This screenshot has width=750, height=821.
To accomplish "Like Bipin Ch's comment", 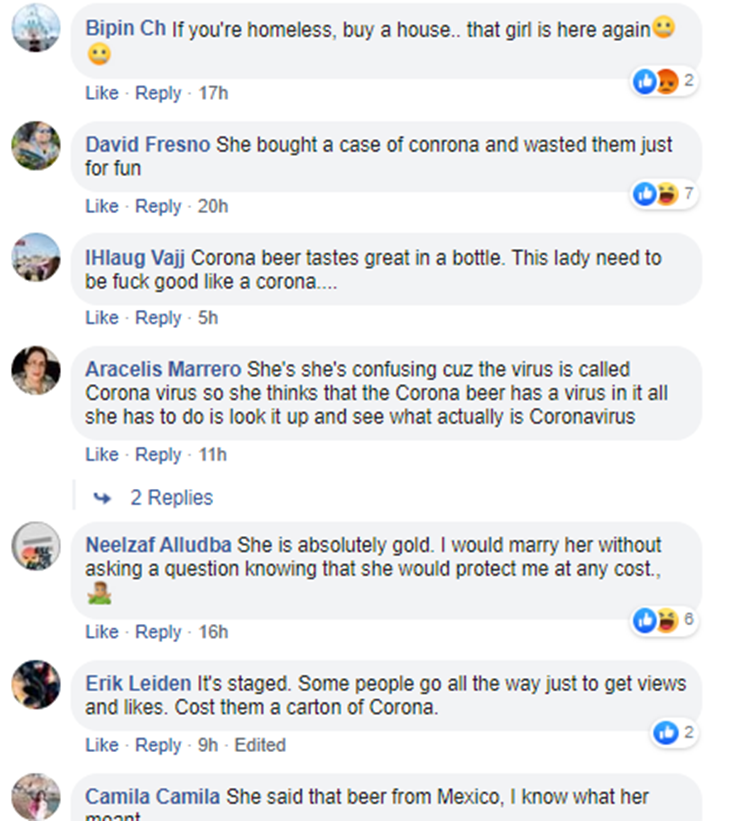I will (102, 93).
